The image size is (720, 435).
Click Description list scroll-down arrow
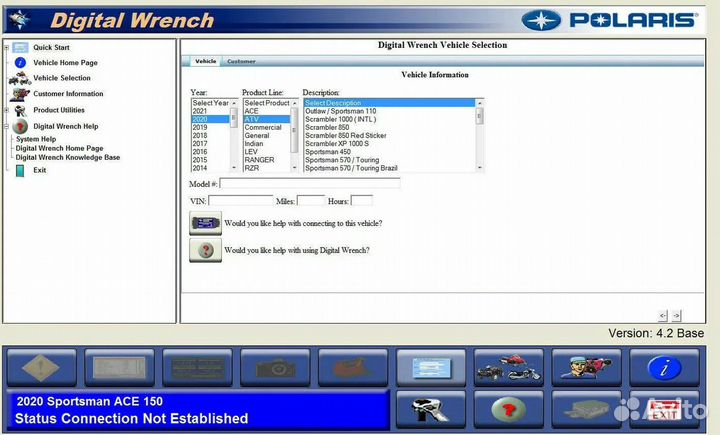pyautogui.click(x=480, y=168)
